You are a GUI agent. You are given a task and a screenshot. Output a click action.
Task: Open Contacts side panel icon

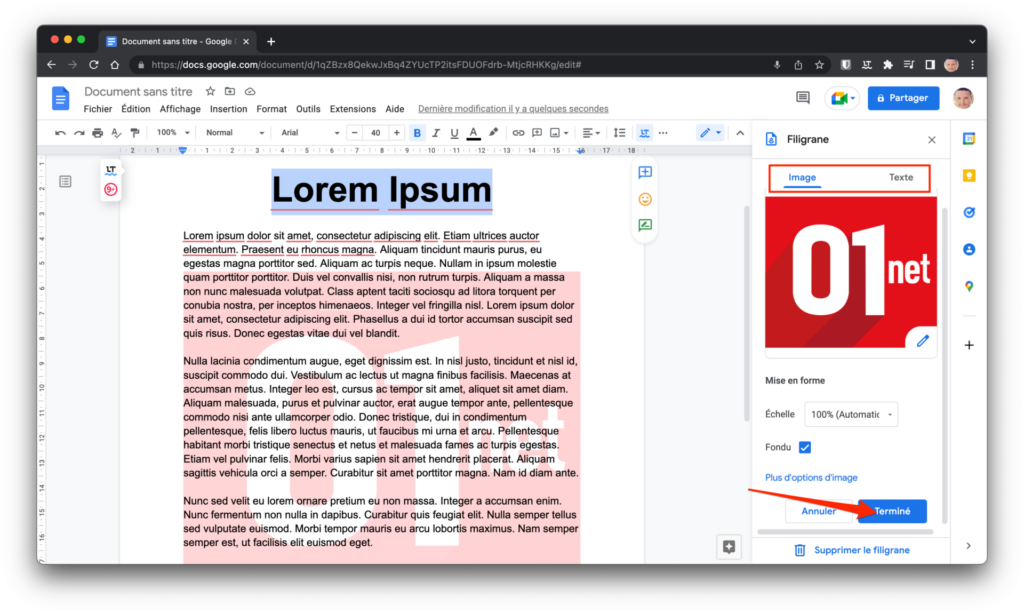click(969, 249)
